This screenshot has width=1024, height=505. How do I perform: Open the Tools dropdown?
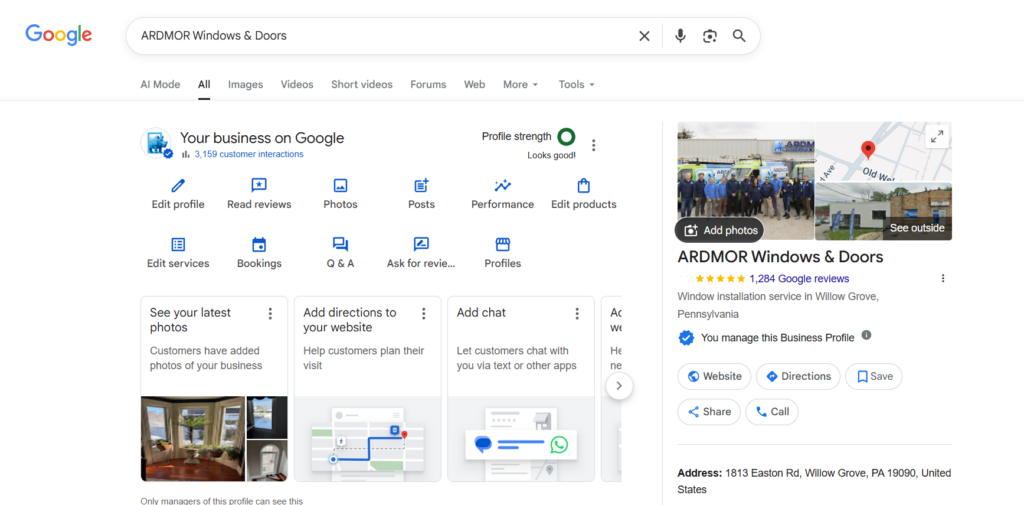(x=576, y=85)
